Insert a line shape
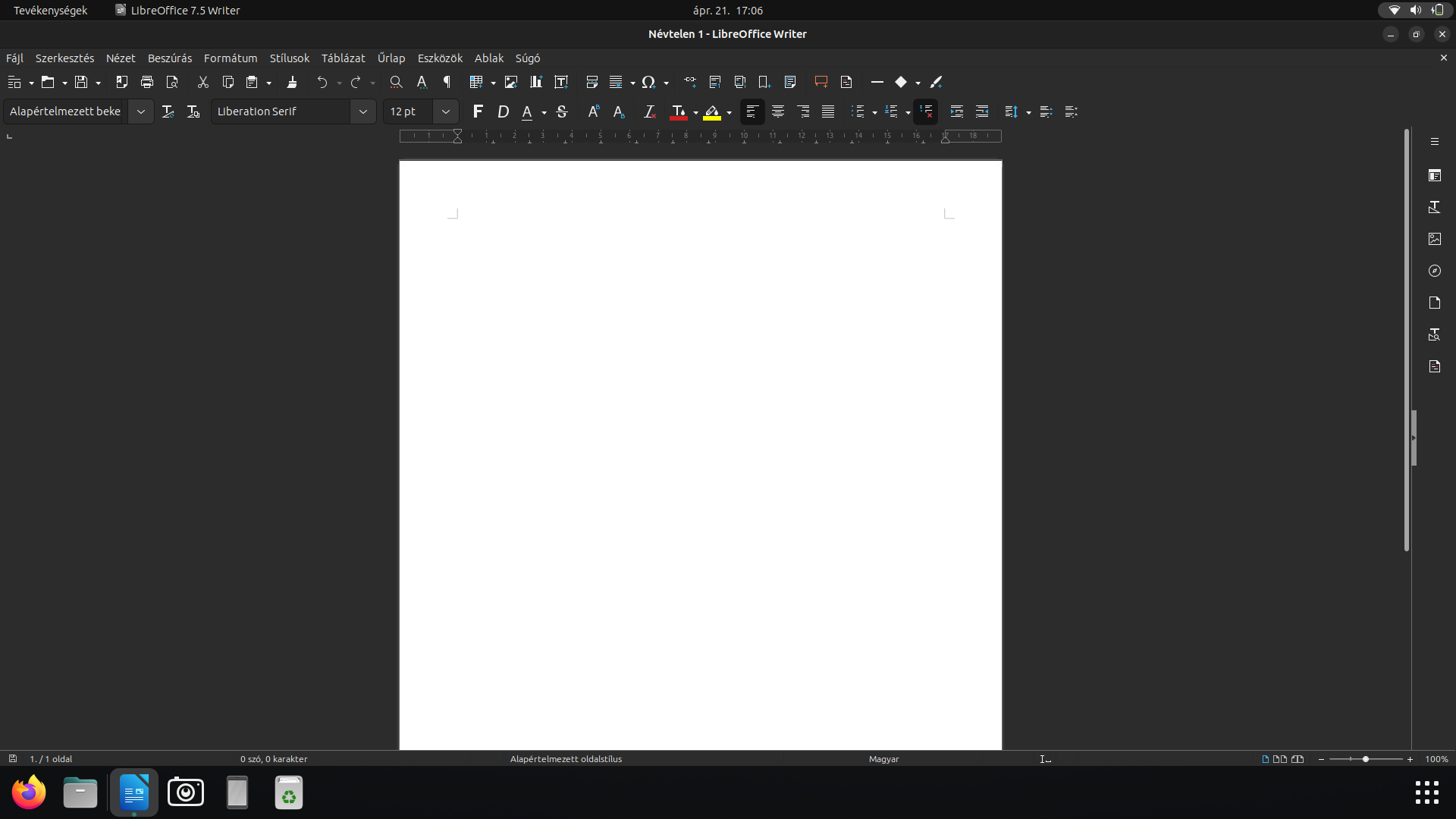This screenshot has width=1456, height=819. tap(877, 82)
